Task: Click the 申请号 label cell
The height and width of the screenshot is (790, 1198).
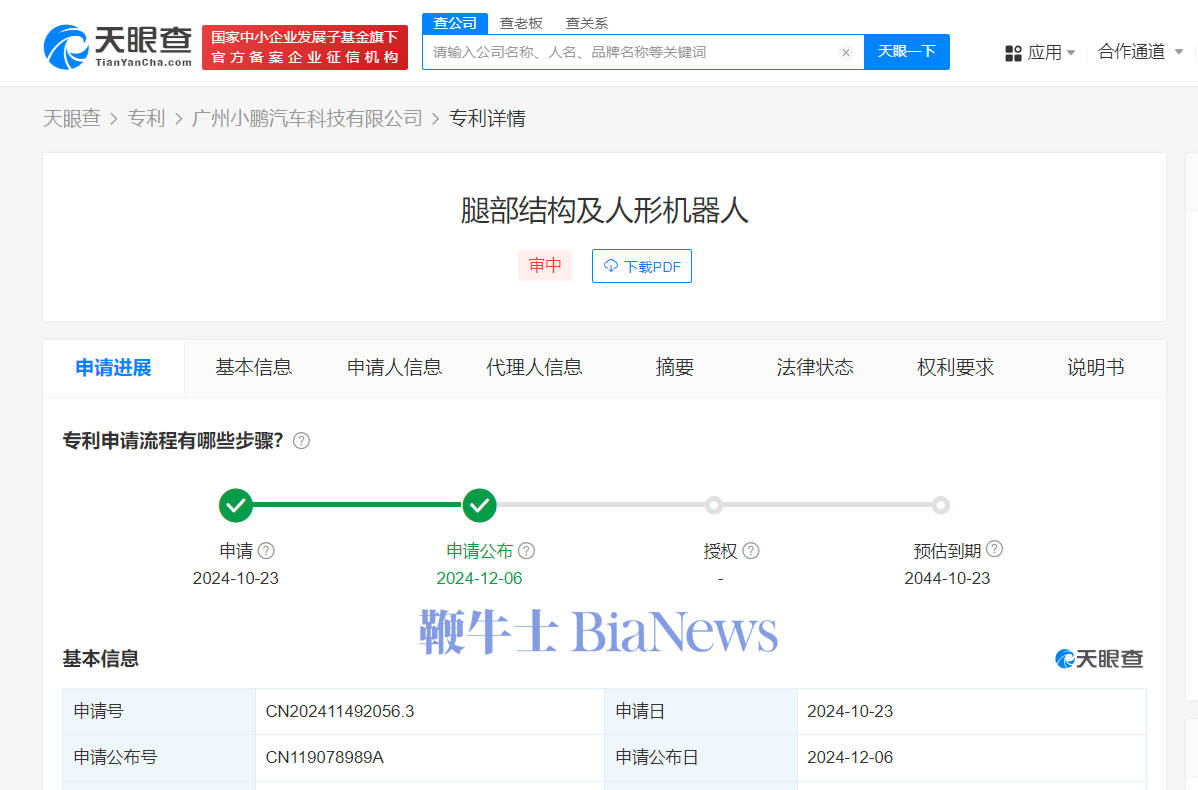Action: point(159,712)
